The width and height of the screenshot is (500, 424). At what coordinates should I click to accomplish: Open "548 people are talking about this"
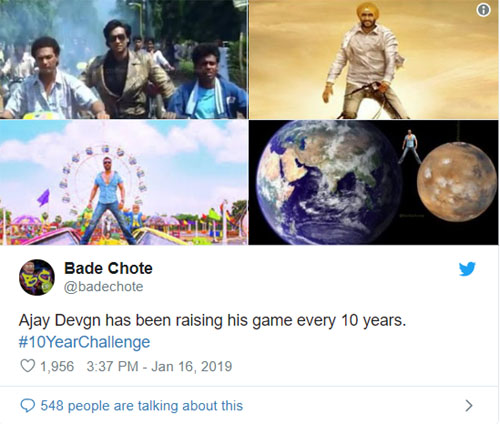click(142, 406)
